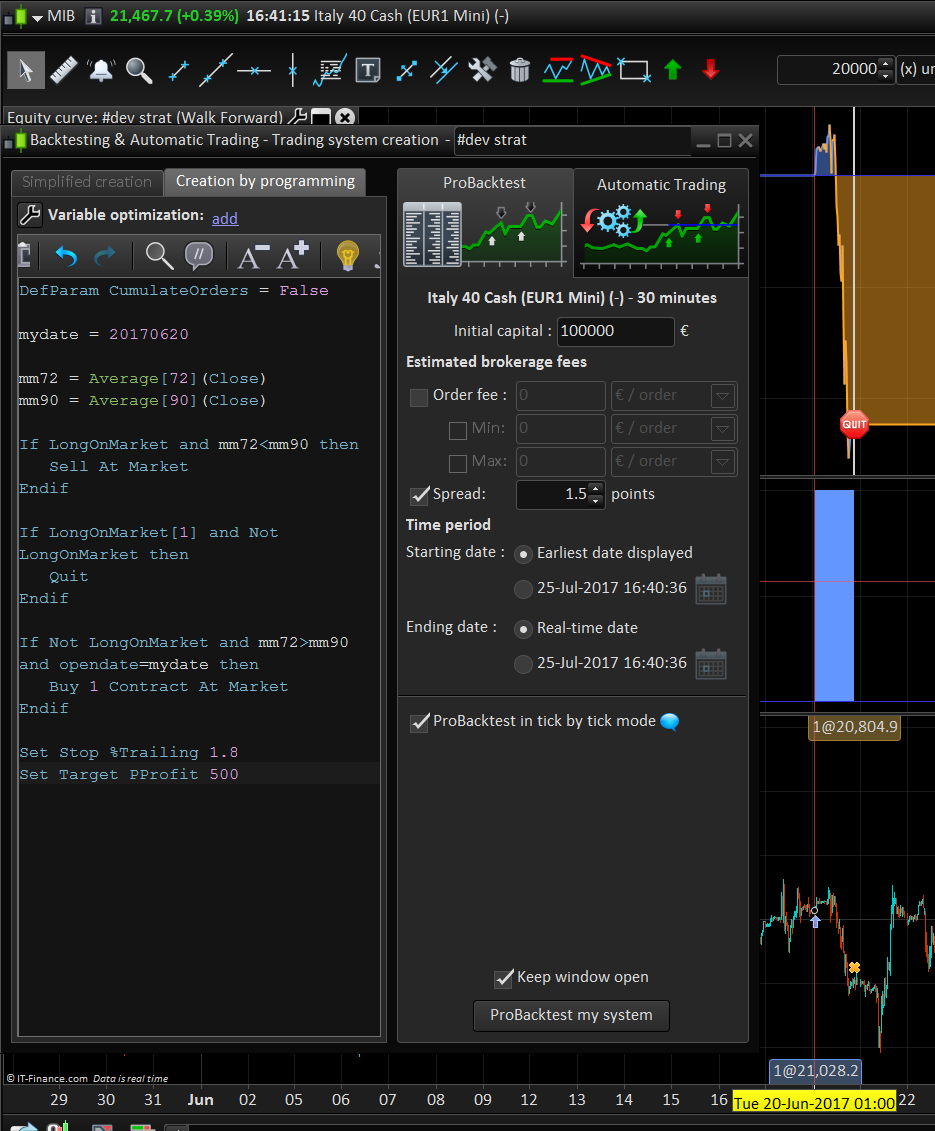Image resolution: width=935 pixels, height=1131 pixels.
Task: Click the lightbulb help icon in editor
Action: coord(347,256)
